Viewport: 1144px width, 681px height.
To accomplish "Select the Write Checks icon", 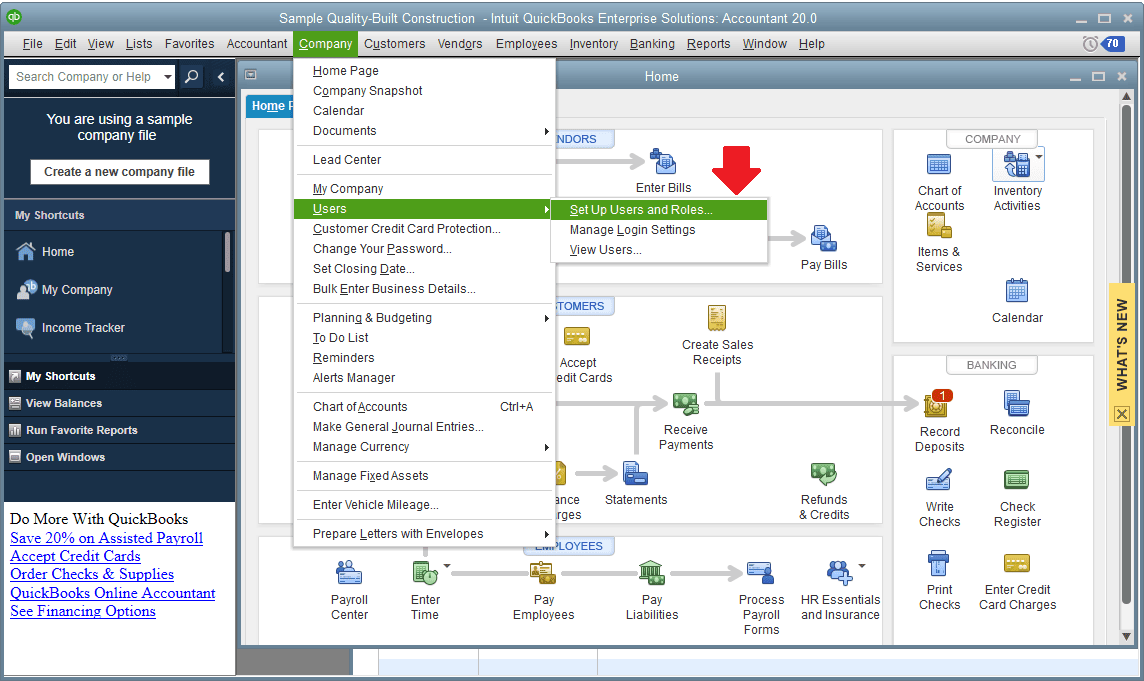I will [939, 481].
